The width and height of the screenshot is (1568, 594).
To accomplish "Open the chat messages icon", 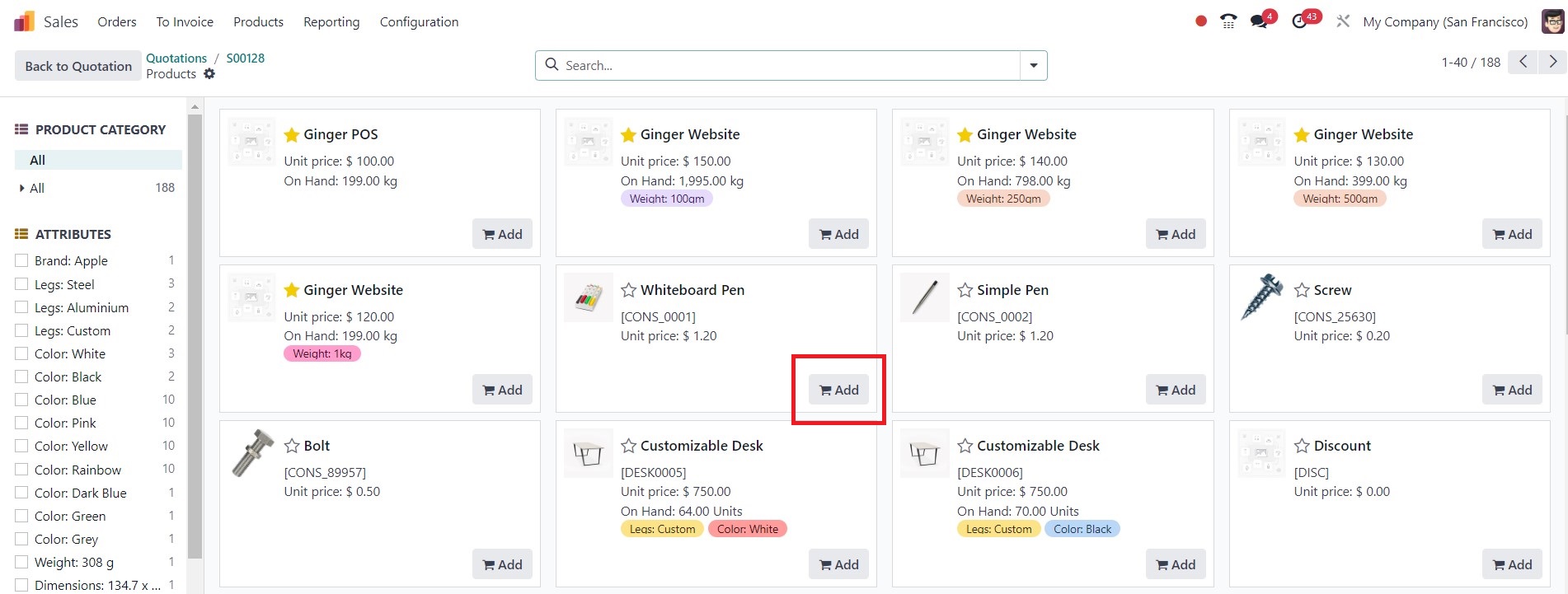I will tap(1259, 21).
